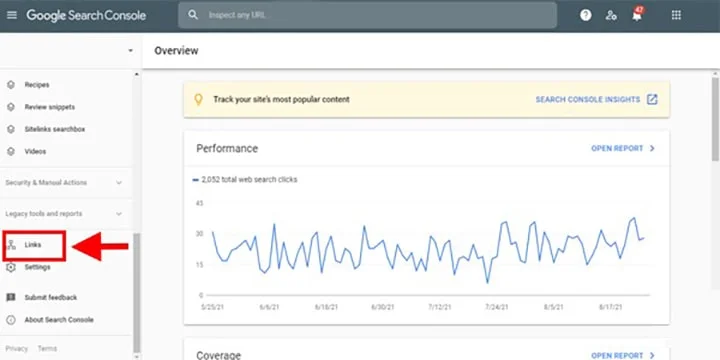The height and width of the screenshot is (360, 720).
Task: Click the sidebar scroll up arrow
Action: [136, 74]
